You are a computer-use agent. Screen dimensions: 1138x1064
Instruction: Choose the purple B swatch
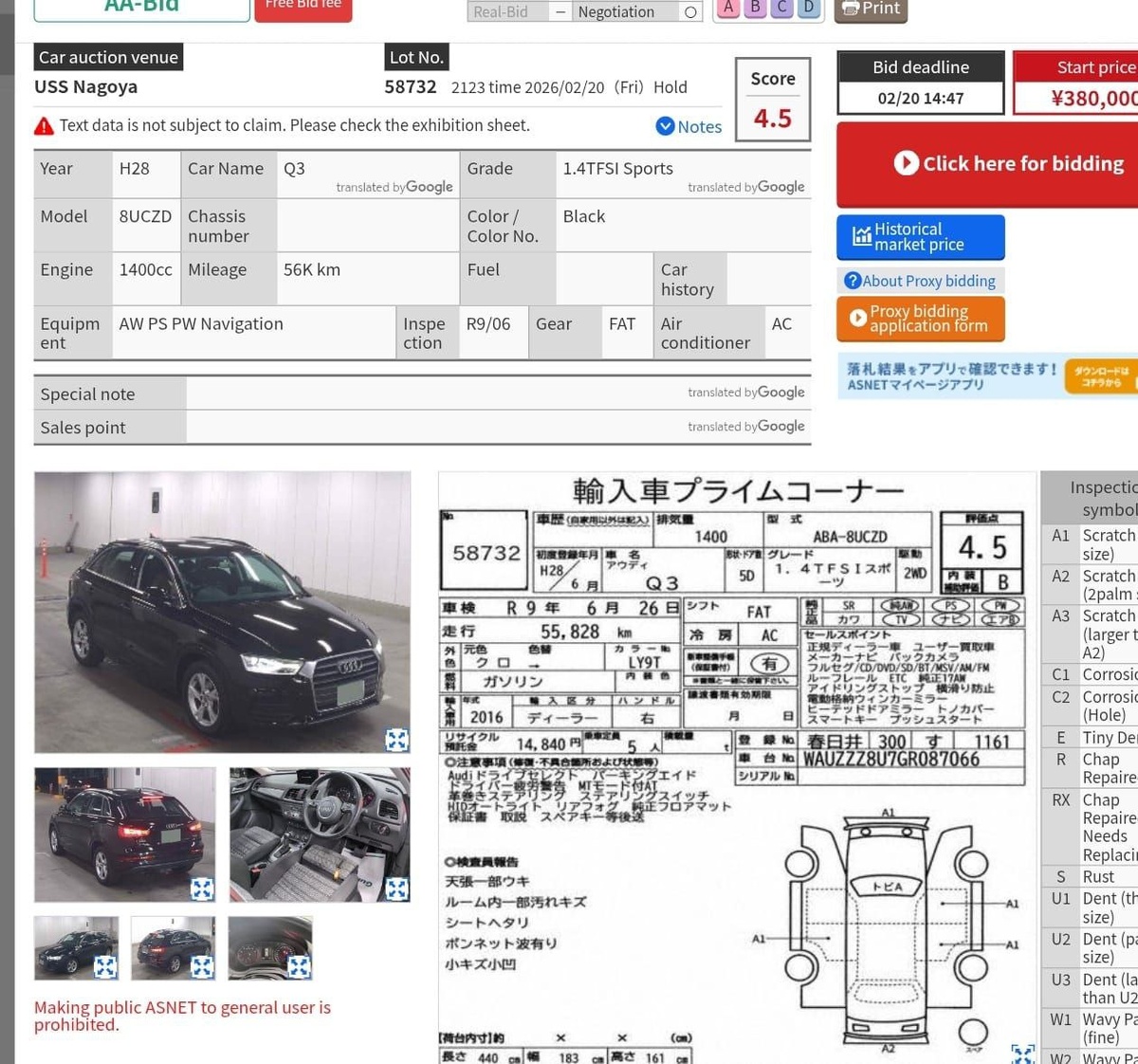pos(755,8)
